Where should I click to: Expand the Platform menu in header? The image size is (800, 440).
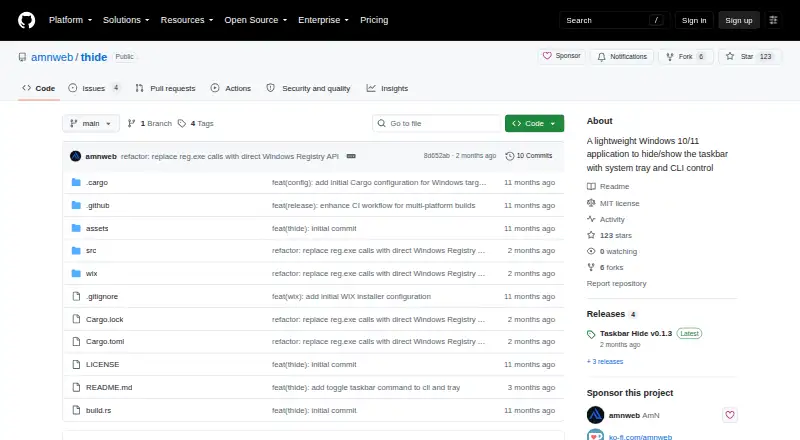(70, 20)
